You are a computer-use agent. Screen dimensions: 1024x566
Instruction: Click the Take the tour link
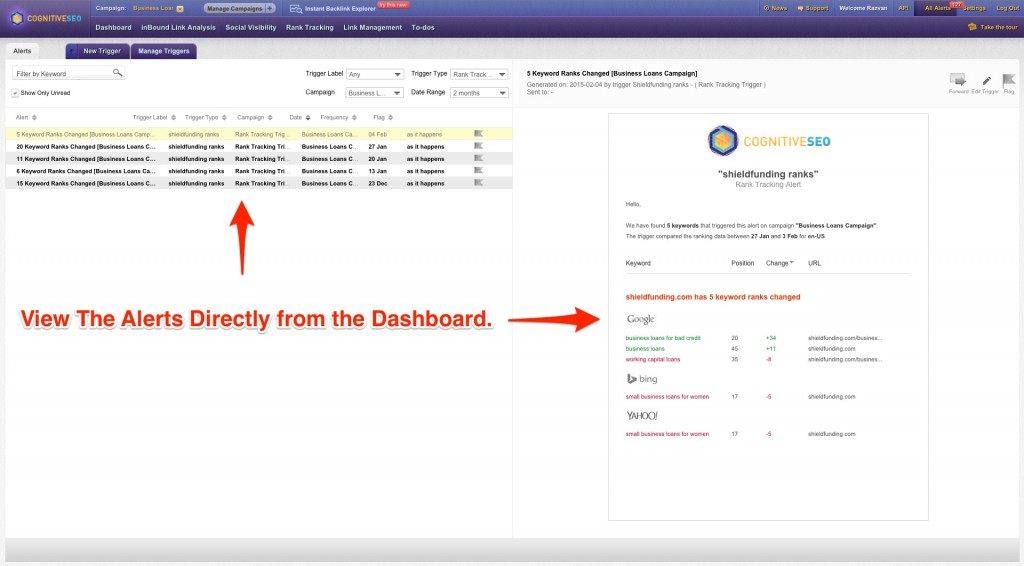(x=996, y=27)
